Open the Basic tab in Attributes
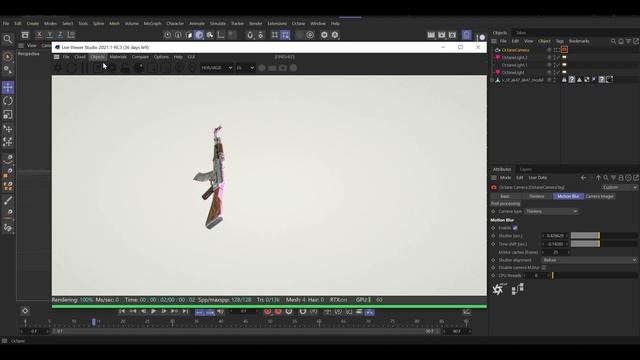Image resolution: width=640 pixels, height=360 pixels. tap(505, 196)
